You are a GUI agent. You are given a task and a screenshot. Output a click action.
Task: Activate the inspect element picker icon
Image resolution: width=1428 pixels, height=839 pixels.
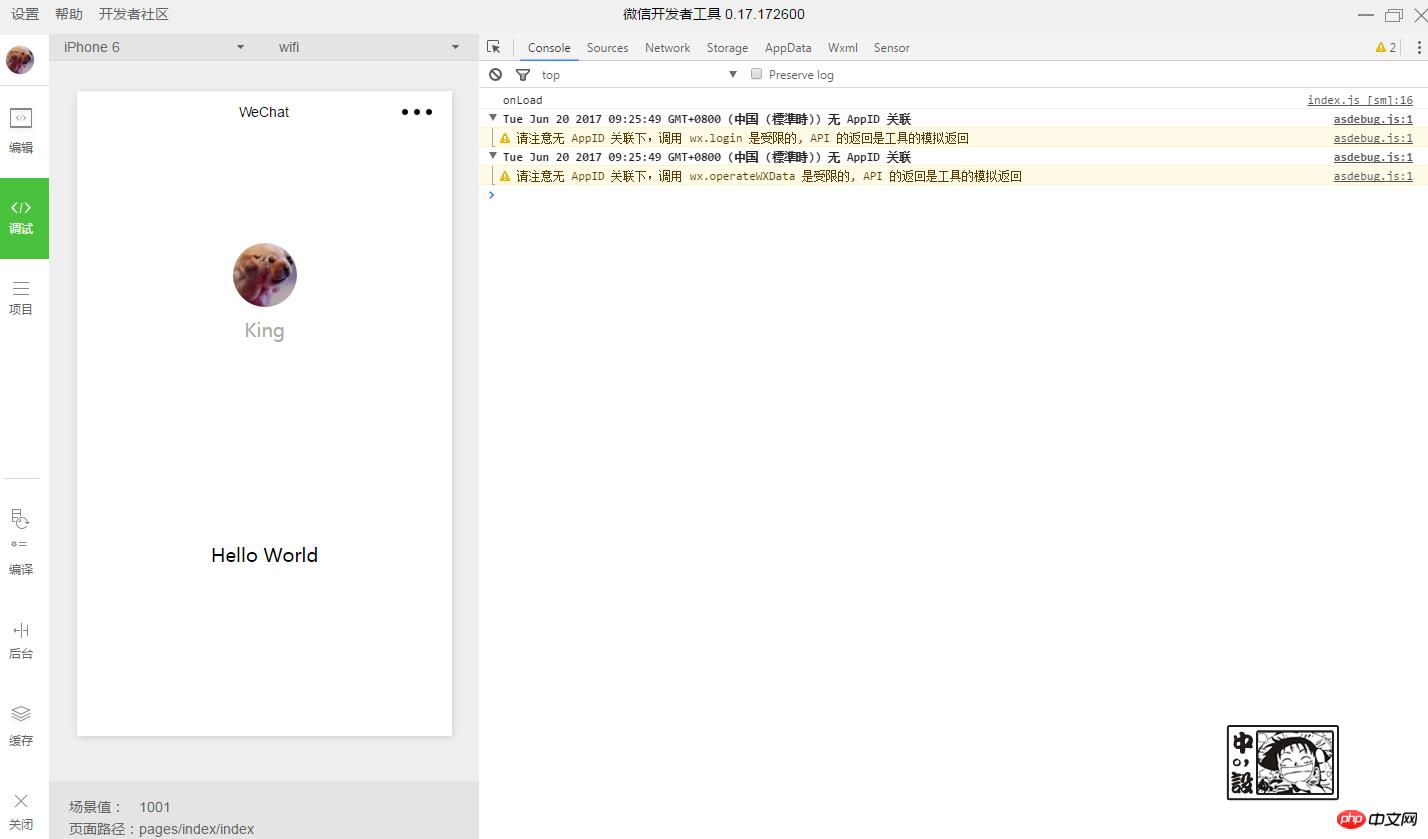493,47
